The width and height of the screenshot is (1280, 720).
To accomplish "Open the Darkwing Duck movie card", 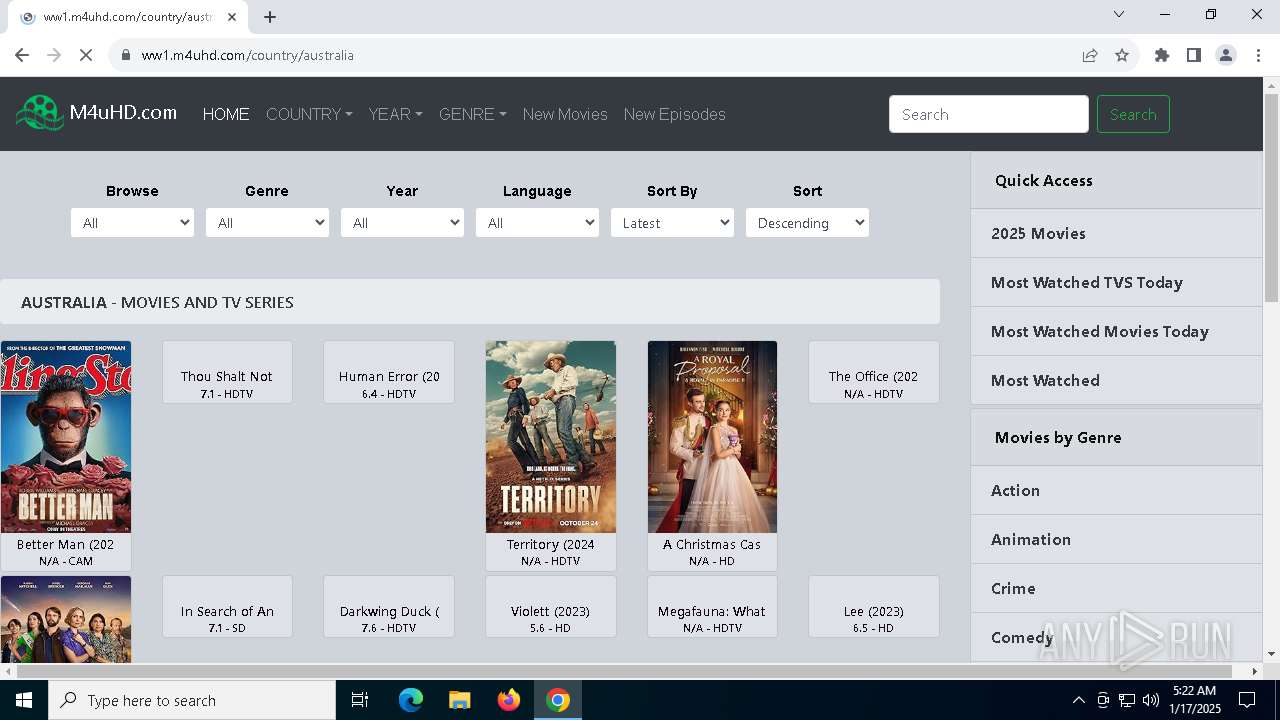I will coord(389,607).
